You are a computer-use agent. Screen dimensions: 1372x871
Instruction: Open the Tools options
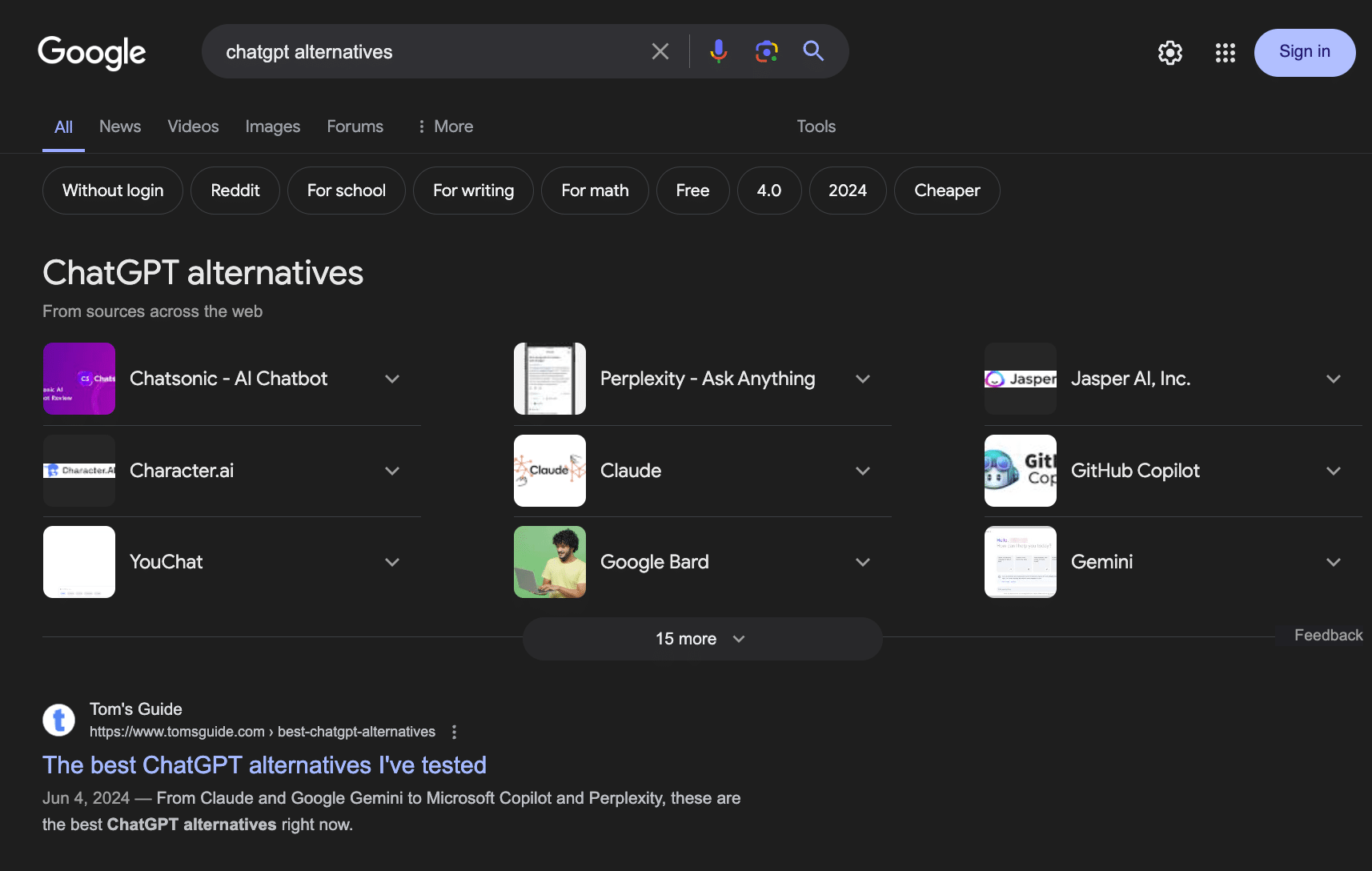point(816,126)
